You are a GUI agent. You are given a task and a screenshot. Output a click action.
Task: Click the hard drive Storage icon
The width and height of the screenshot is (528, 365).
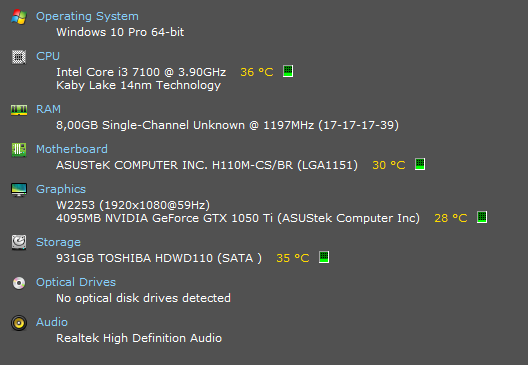click(x=19, y=242)
